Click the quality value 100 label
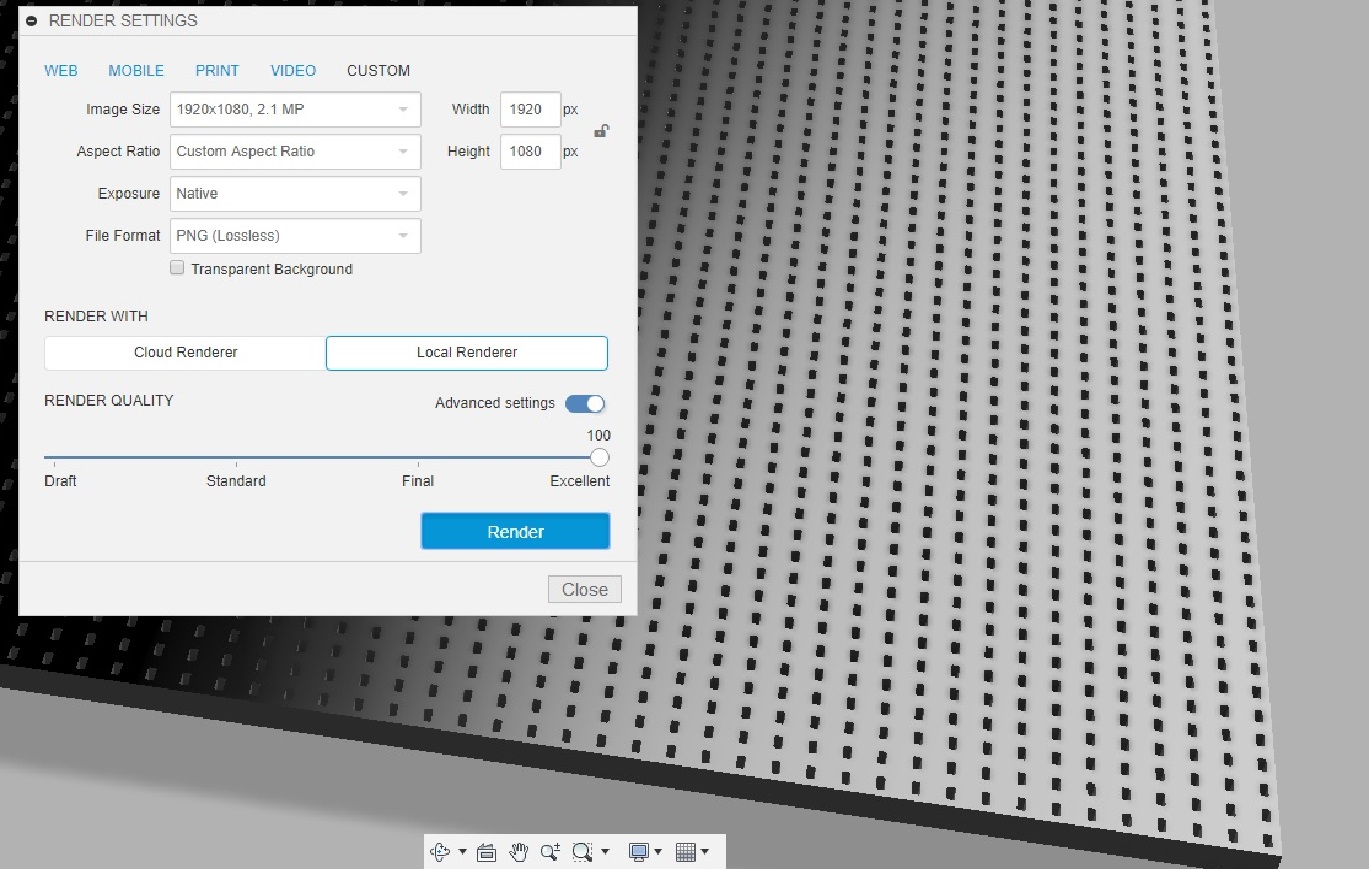The width and height of the screenshot is (1369, 869). 599,436
